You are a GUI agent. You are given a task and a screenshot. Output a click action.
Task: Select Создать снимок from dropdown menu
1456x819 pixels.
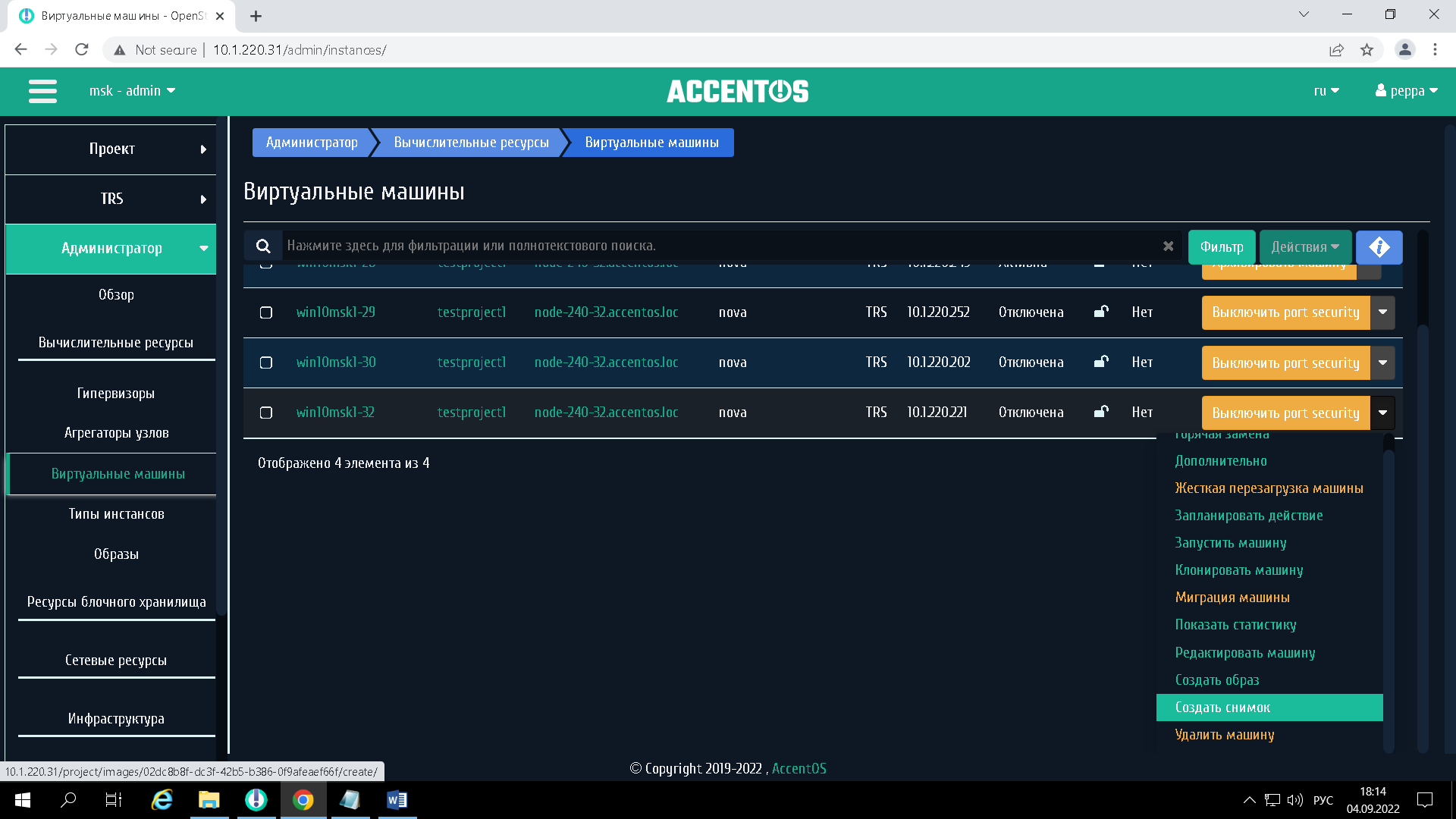click(1269, 707)
